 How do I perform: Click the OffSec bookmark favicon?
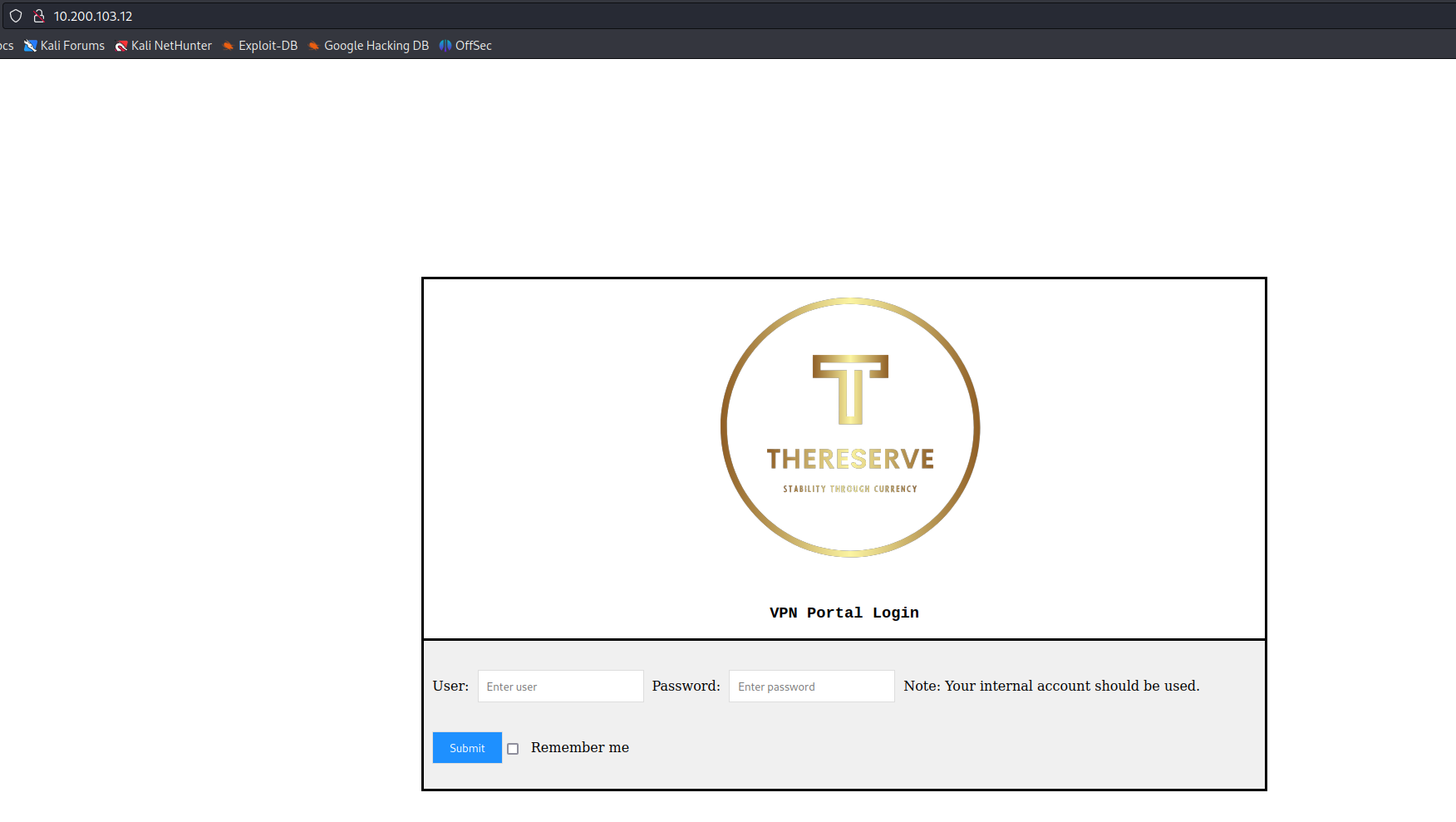pyautogui.click(x=445, y=46)
